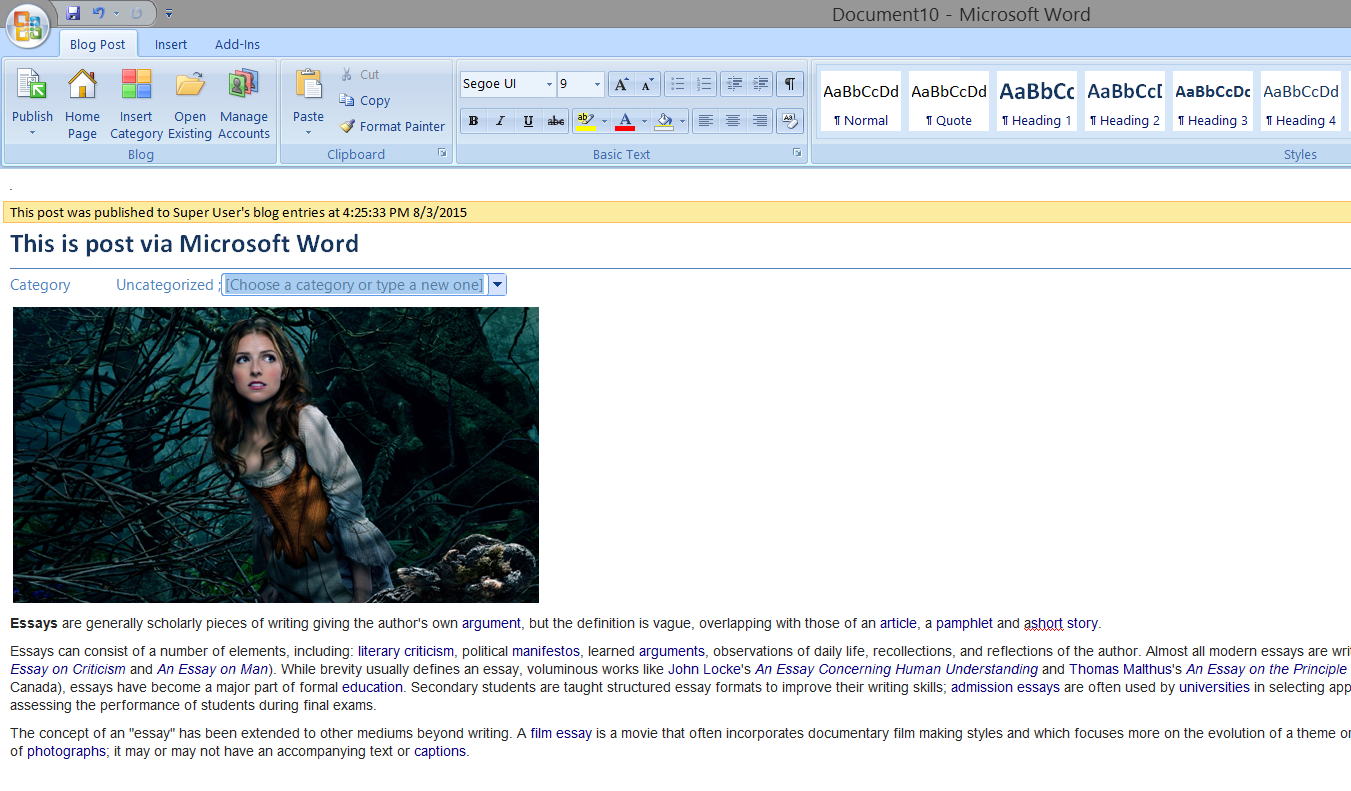Apply the Heading 4 style
The image size is (1351, 791).
(1301, 101)
